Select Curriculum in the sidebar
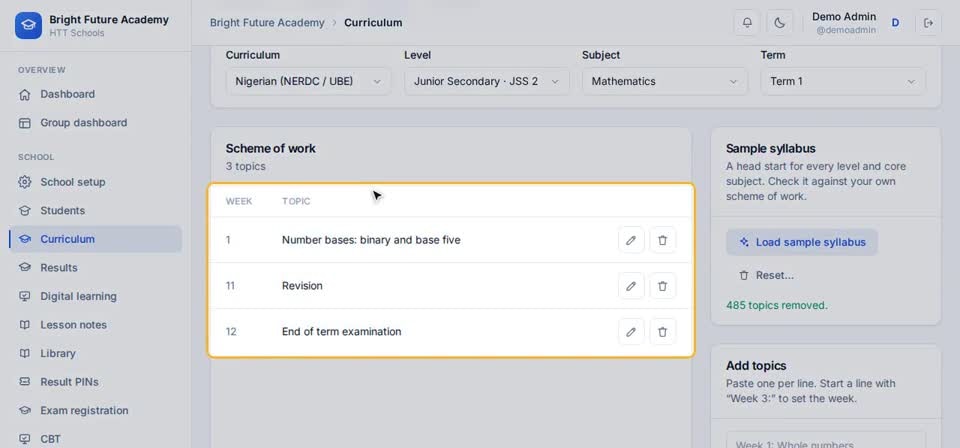The width and height of the screenshot is (960, 448). pyautogui.click(x=96, y=239)
